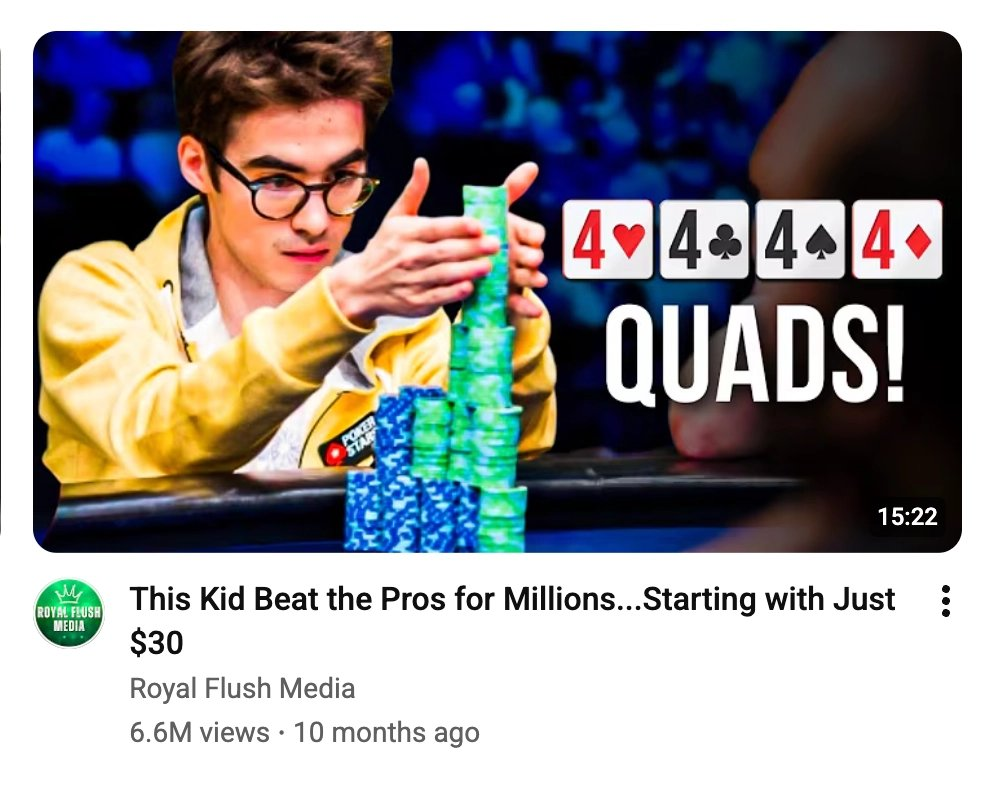Click the 10 months ago label
Screen dimensions: 998x788
point(386,733)
